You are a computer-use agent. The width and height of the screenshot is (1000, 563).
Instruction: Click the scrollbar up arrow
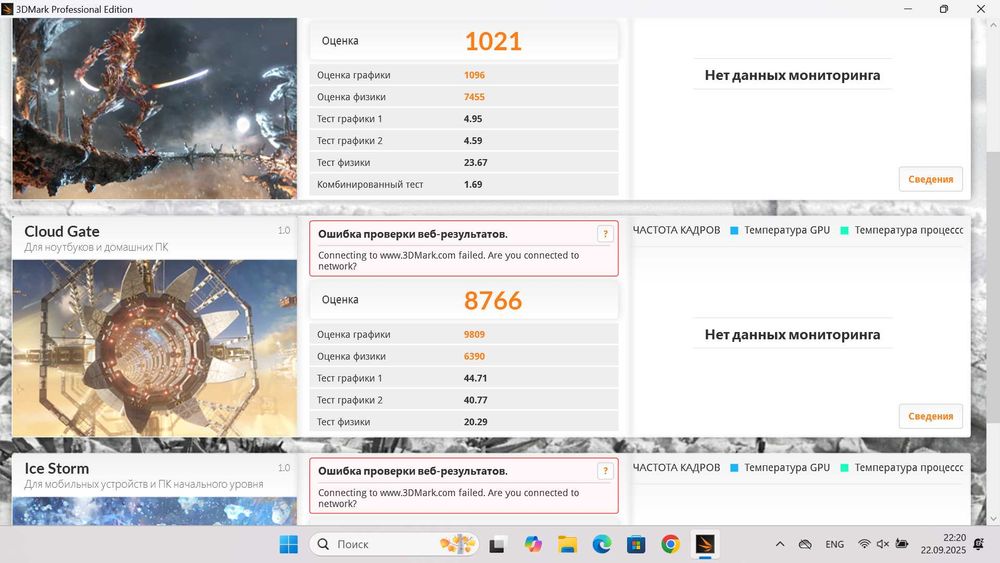click(993, 24)
